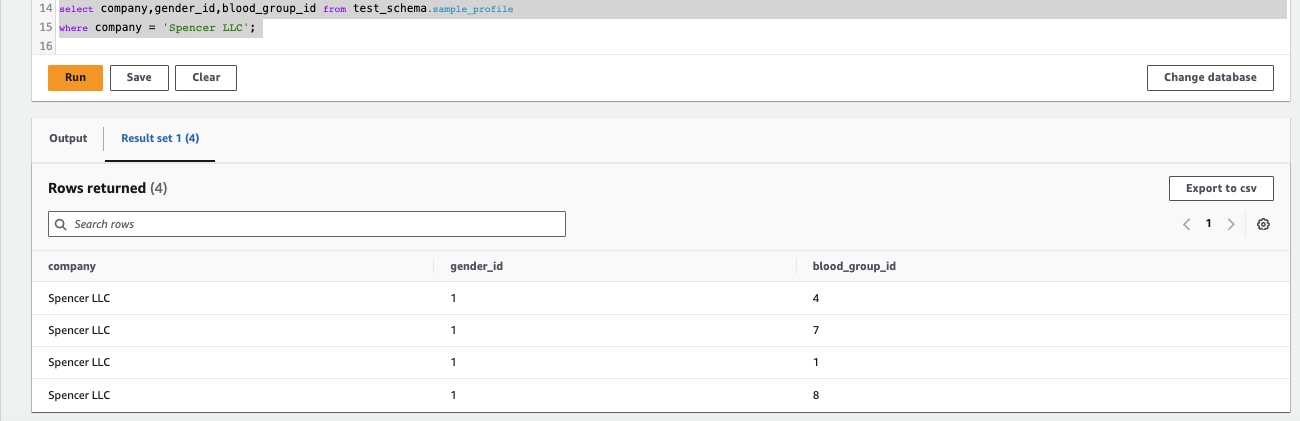Save the current query
Viewport: 1300px width, 421px height.
(x=139, y=78)
